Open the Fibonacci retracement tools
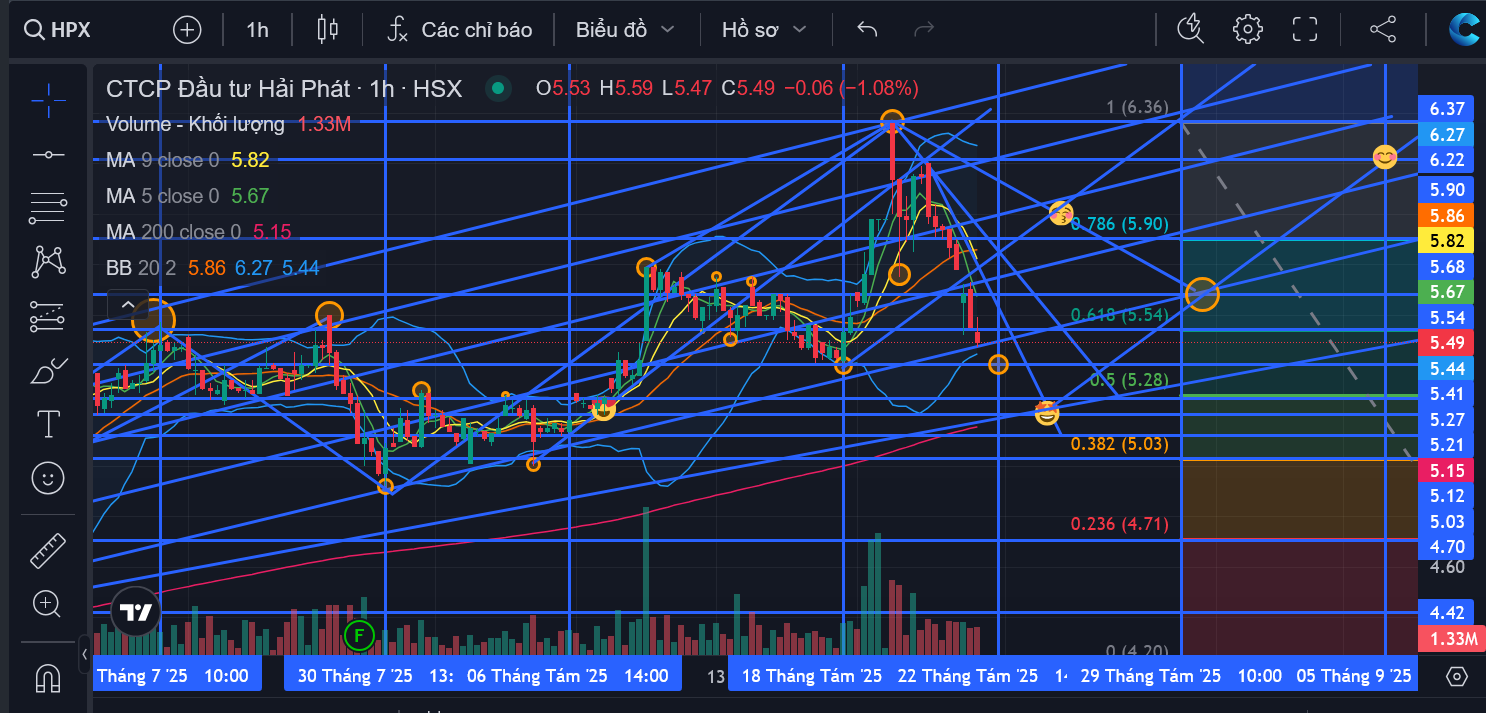This screenshot has width=1486, height=713. (x=48, y=208)
